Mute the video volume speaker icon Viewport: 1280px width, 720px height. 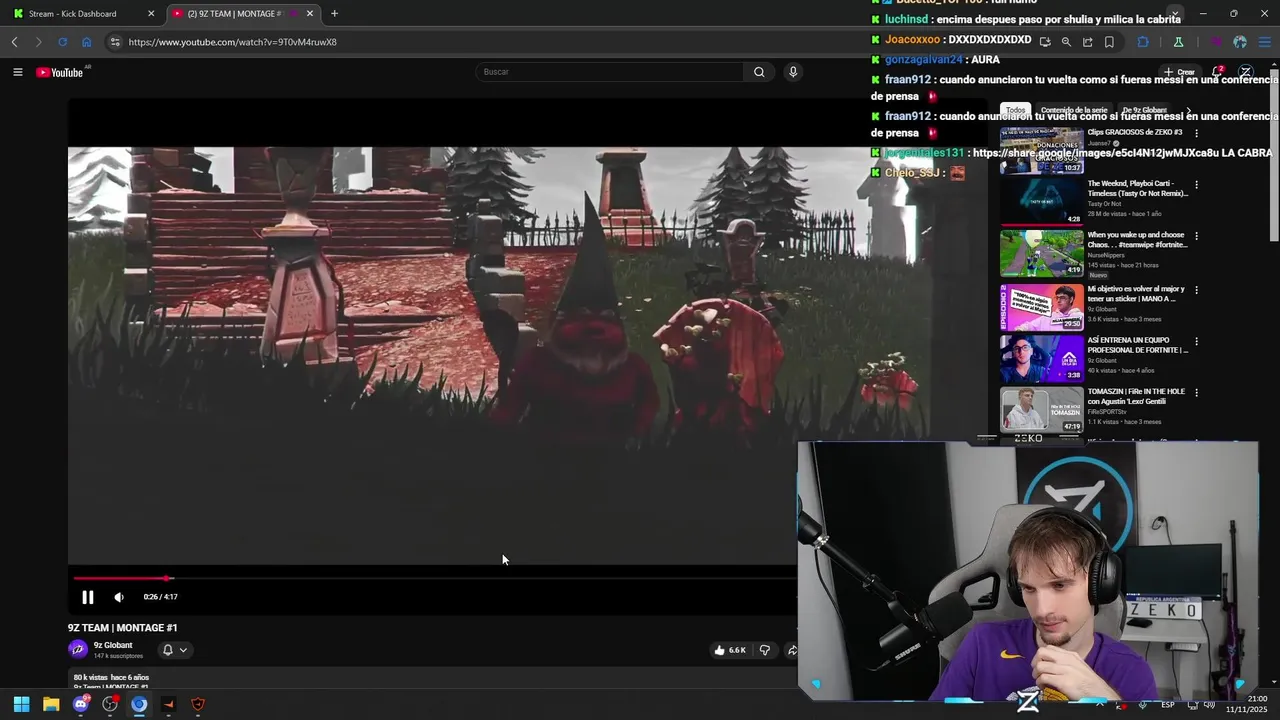click(x=119, y=597)
